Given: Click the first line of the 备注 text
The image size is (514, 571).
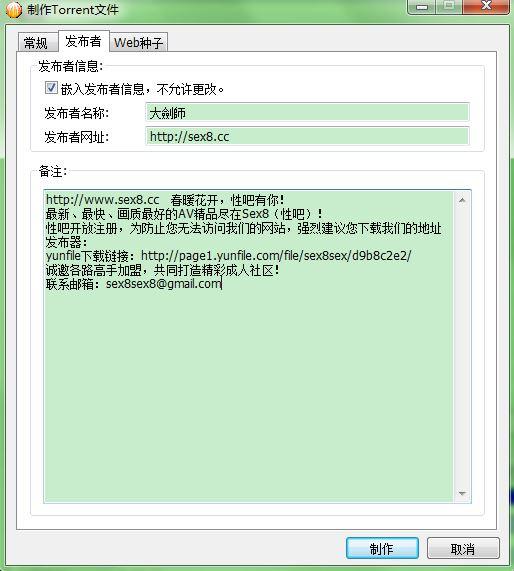Looking at the screenshot, I should pyautogui.click(x=165, y=200).
